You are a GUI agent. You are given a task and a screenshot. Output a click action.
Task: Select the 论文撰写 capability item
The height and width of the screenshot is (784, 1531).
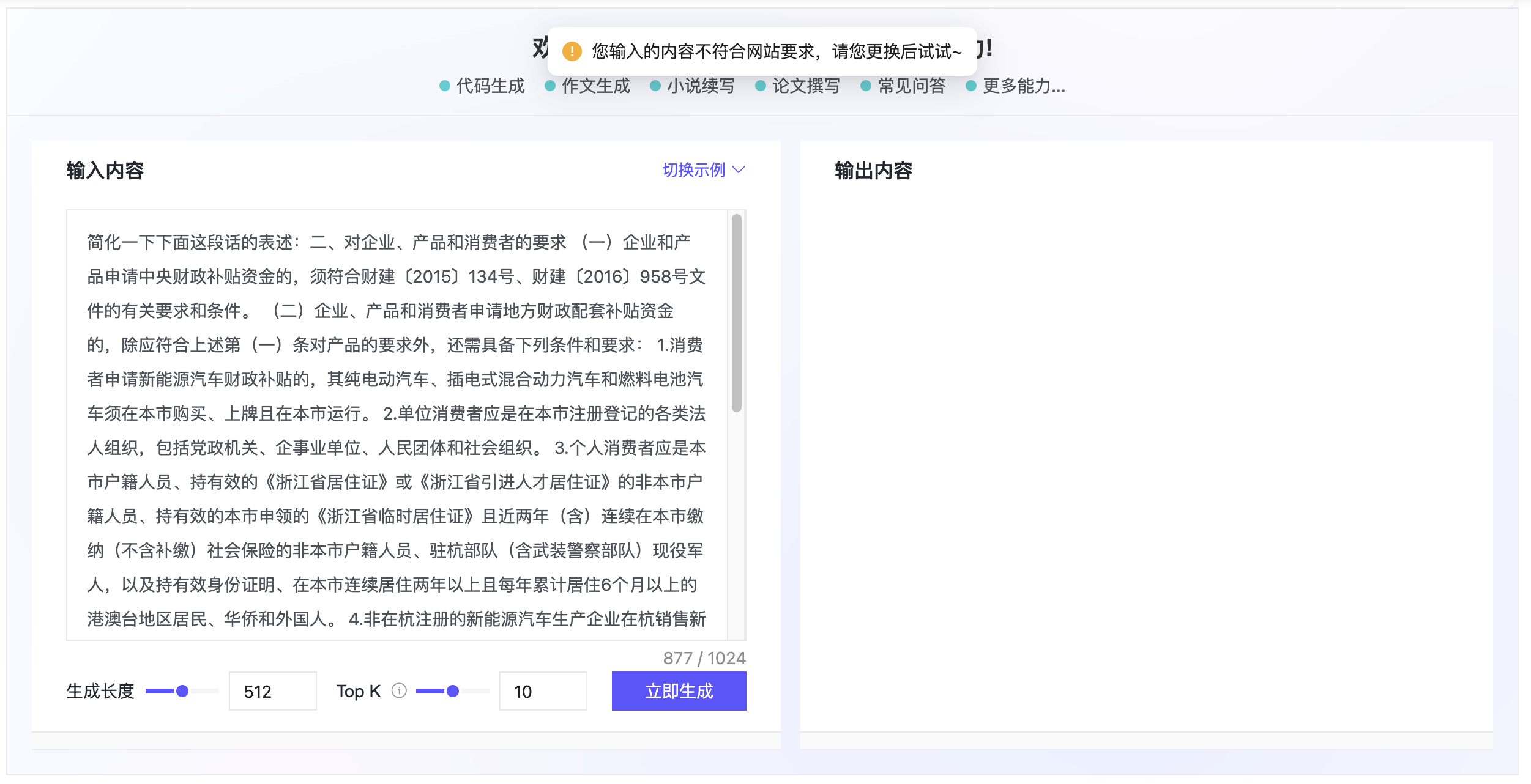806,86
